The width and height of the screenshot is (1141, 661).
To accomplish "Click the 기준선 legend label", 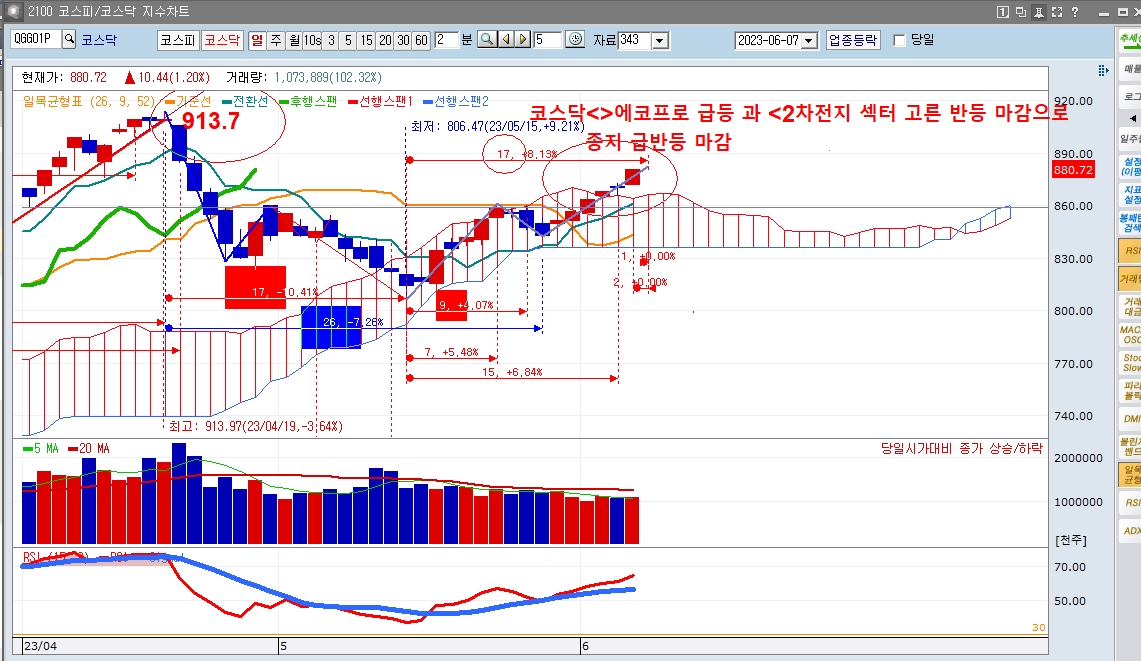I will 194,101.
